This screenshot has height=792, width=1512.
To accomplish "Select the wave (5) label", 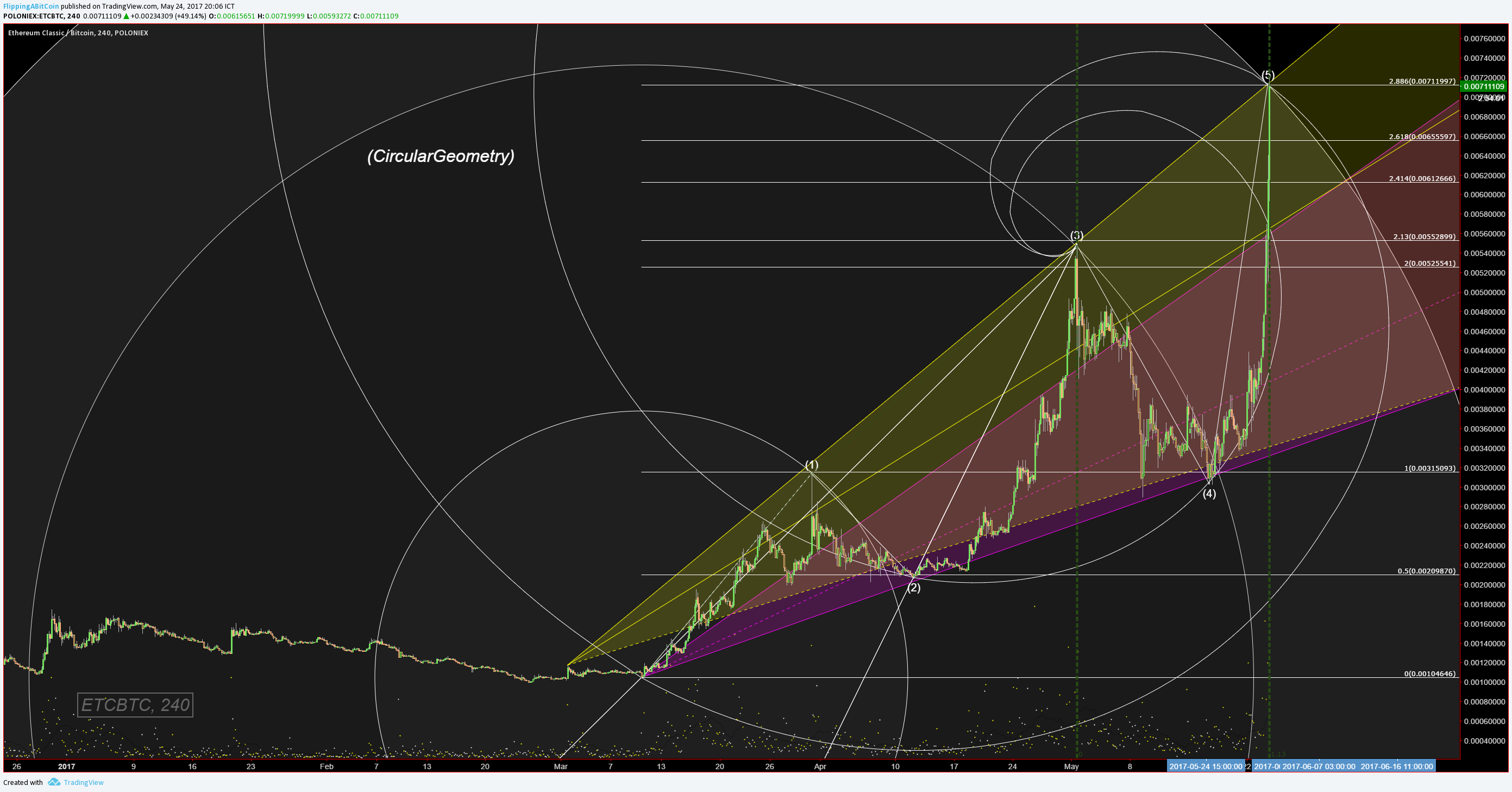I will [1268, 75].
